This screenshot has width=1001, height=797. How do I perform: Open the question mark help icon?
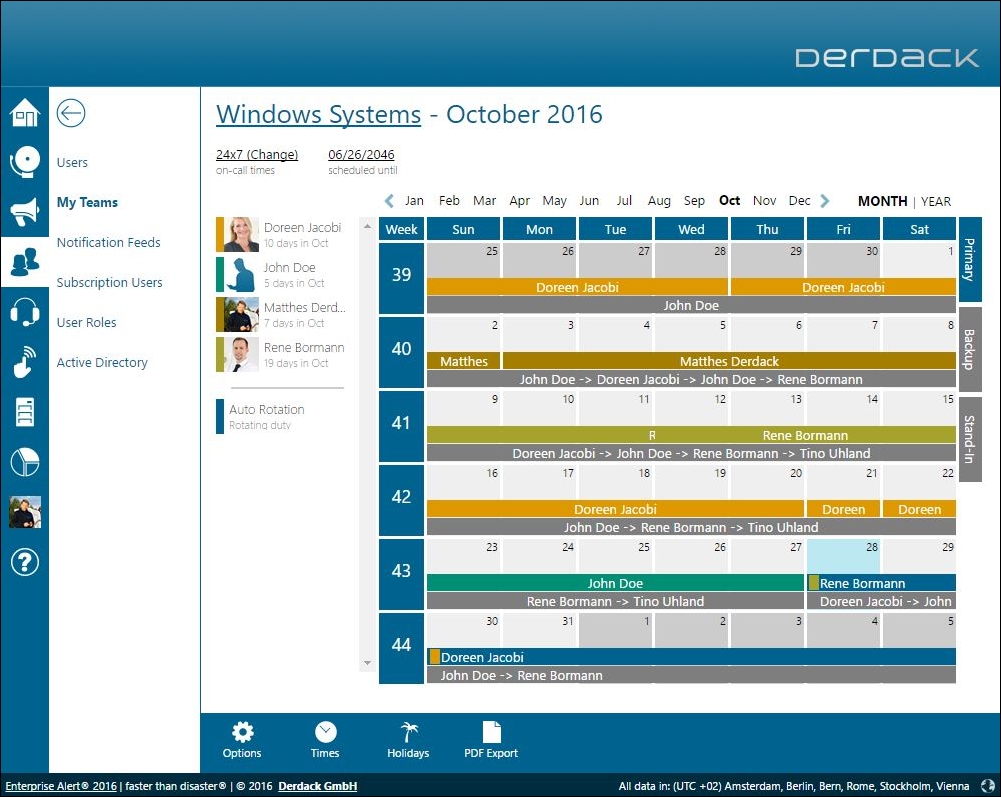24,562
